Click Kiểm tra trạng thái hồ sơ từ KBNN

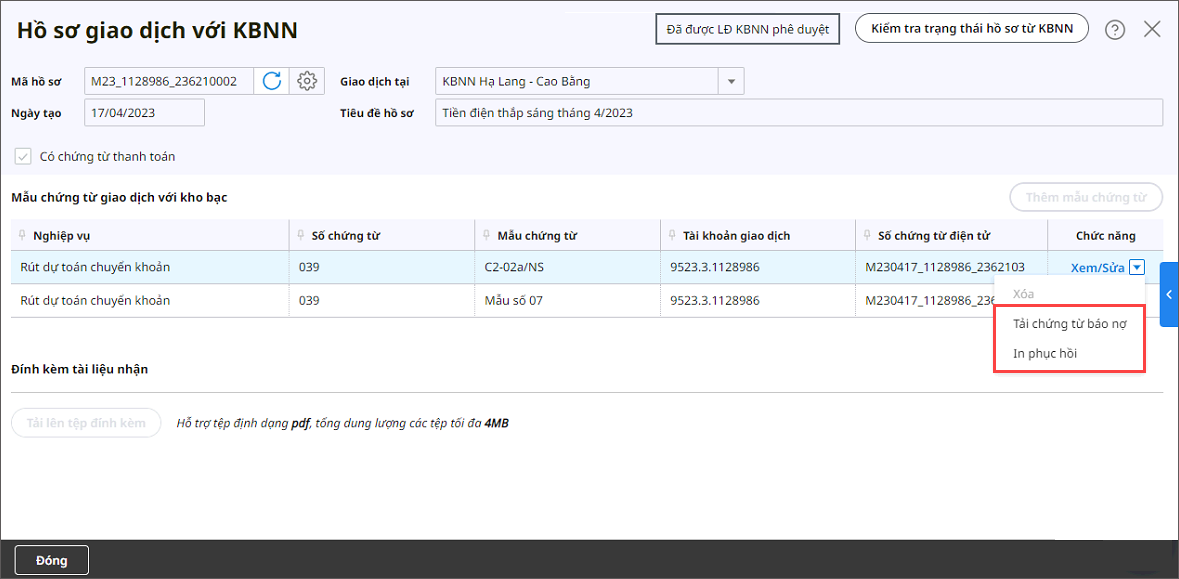pos(971,29)
